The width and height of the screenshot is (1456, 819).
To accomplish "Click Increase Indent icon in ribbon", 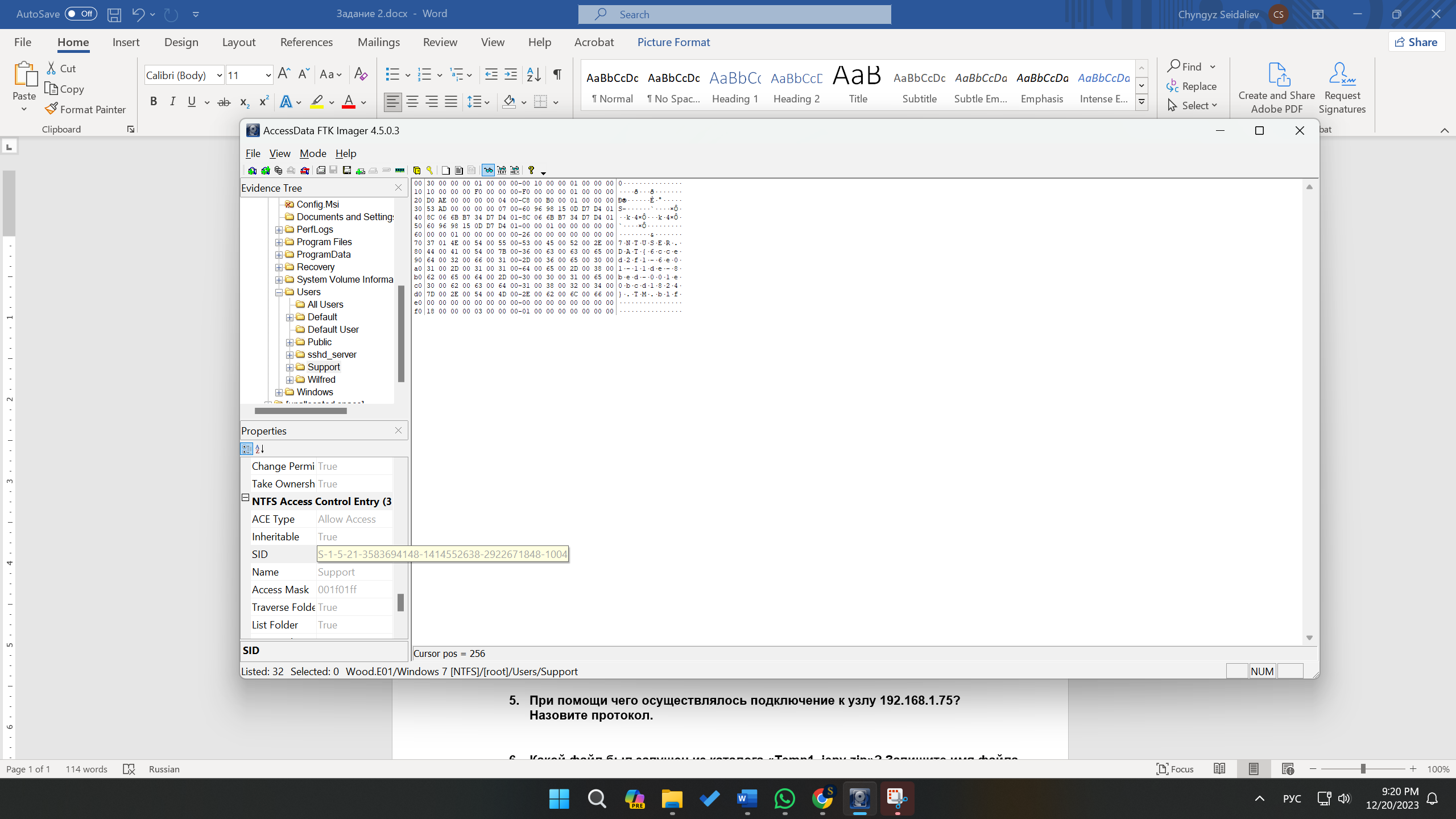I will click(x=511, y=75).
